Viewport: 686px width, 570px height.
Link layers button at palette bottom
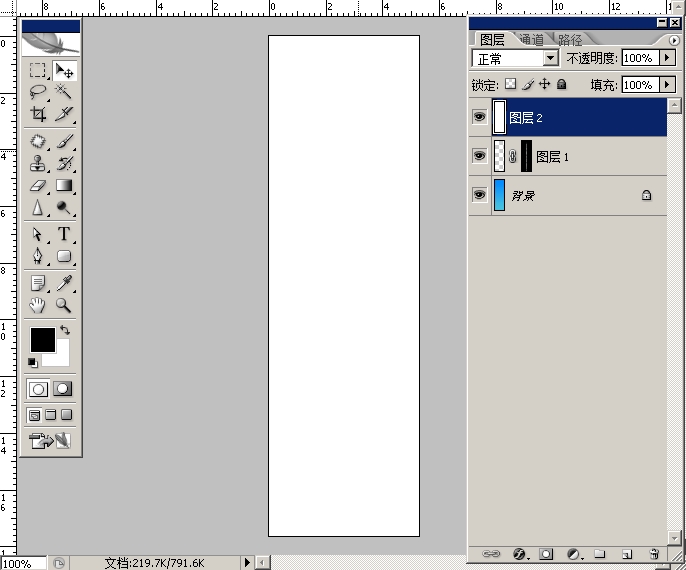[x=491, y=554]
